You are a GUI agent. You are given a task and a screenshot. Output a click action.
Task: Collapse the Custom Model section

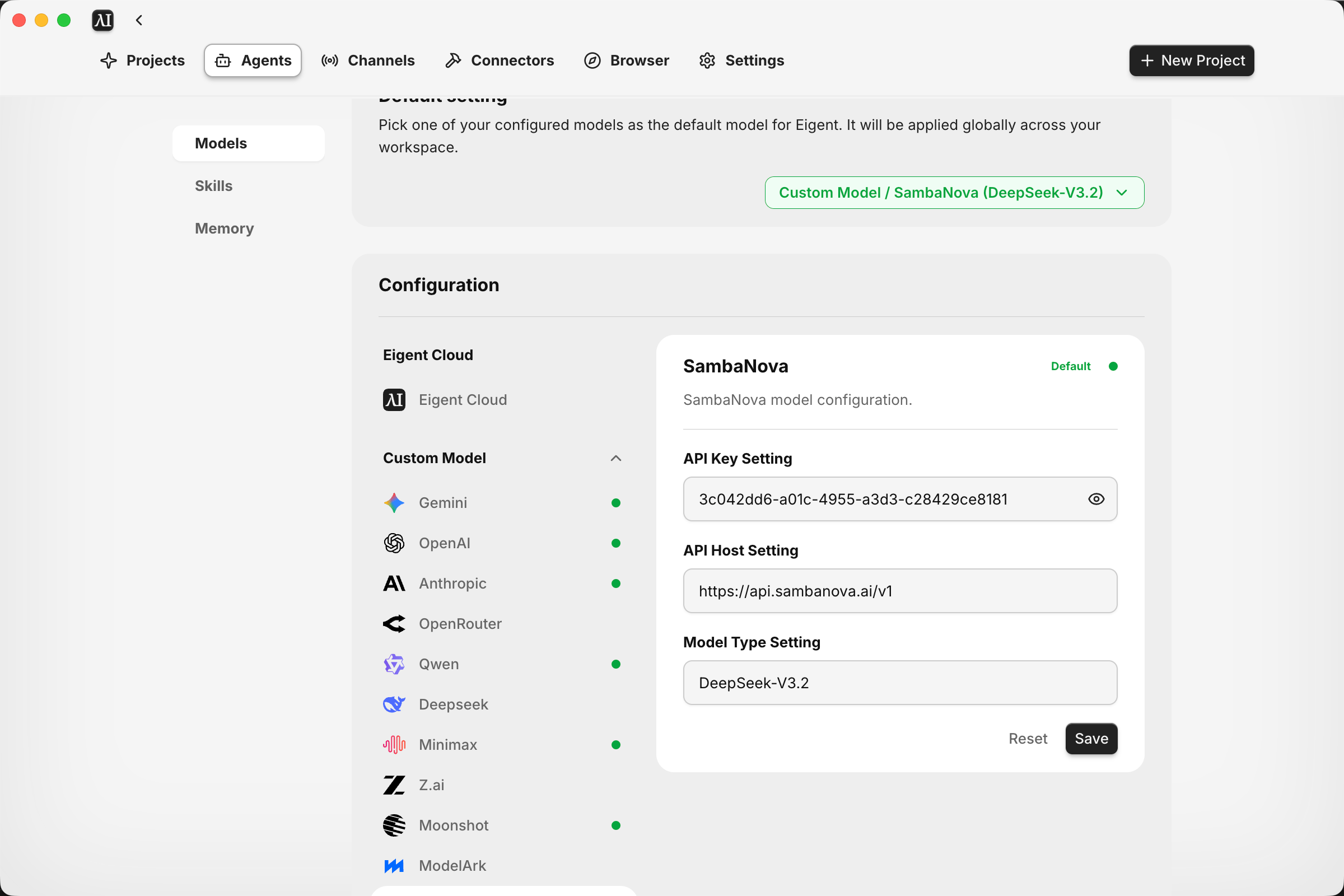pyautogui.click(x=615, y=458)
